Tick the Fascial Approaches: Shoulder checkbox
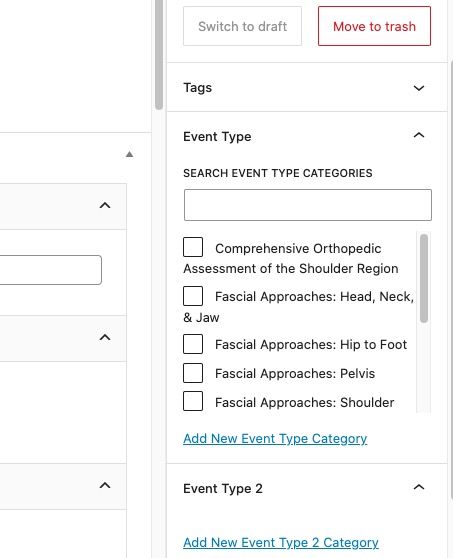 [193, 401]
